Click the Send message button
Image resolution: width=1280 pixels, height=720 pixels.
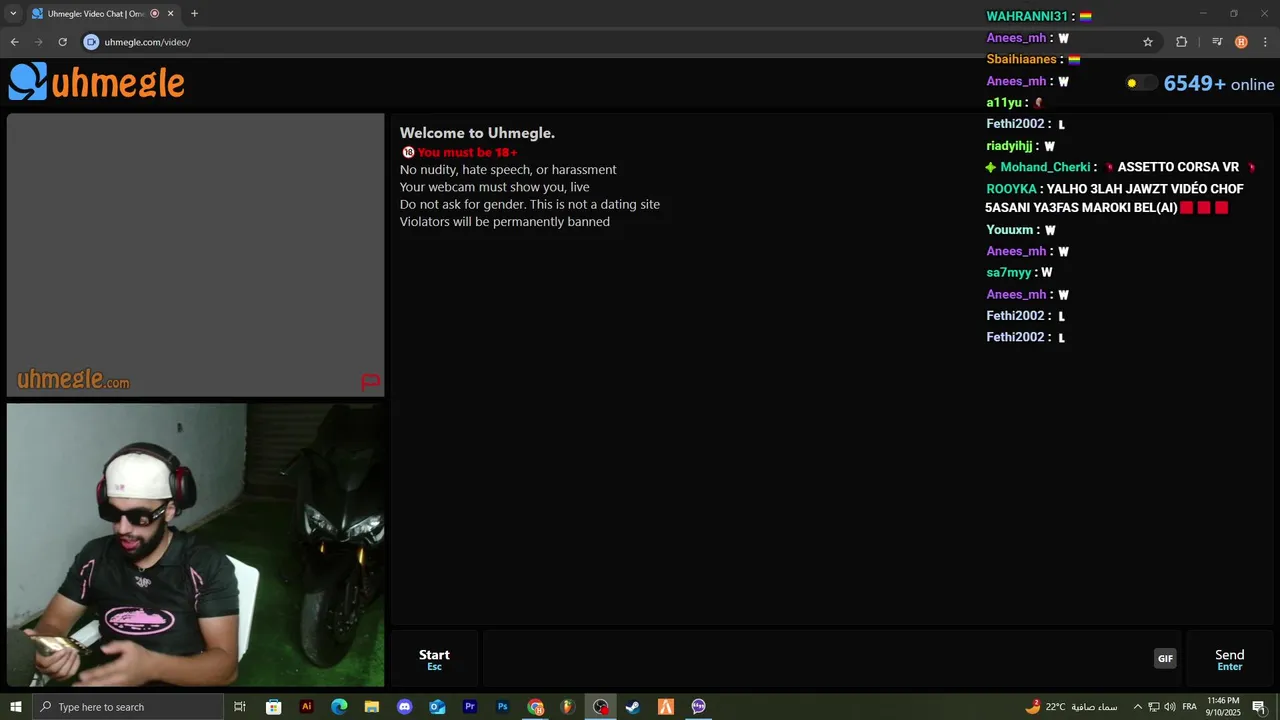pyautogui.click(x=1229, y=659)
